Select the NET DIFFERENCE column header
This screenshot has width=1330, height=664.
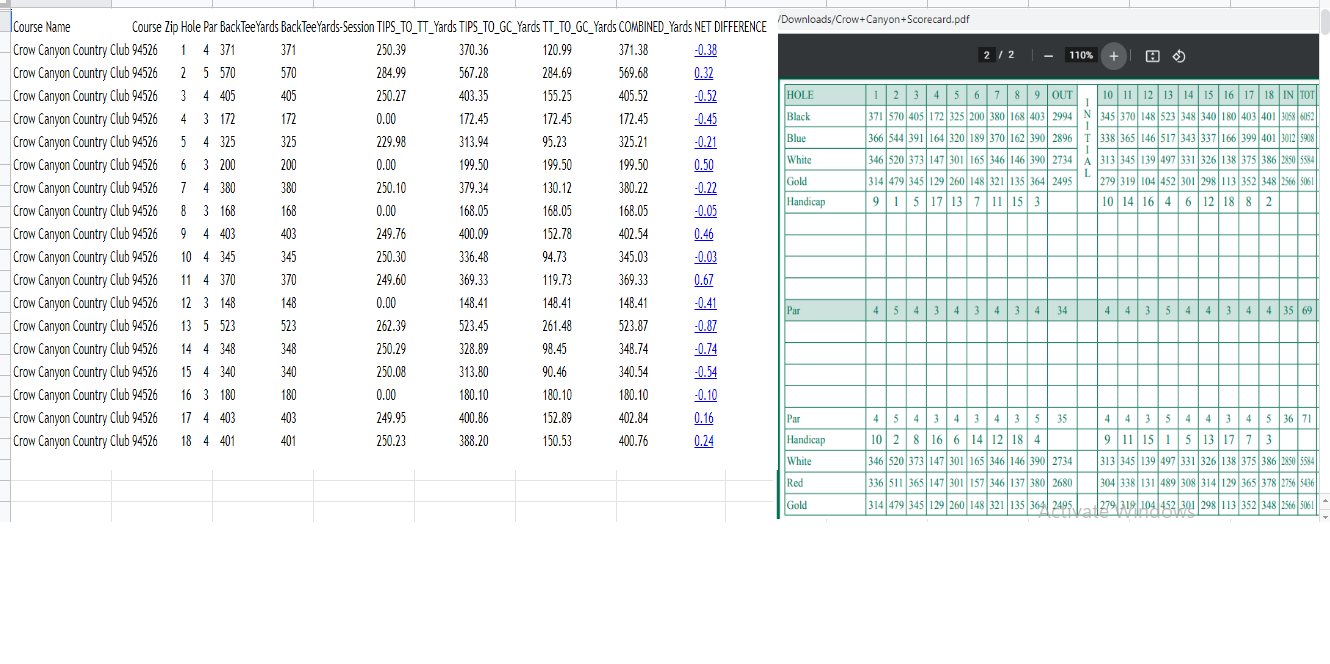[730, 27]
